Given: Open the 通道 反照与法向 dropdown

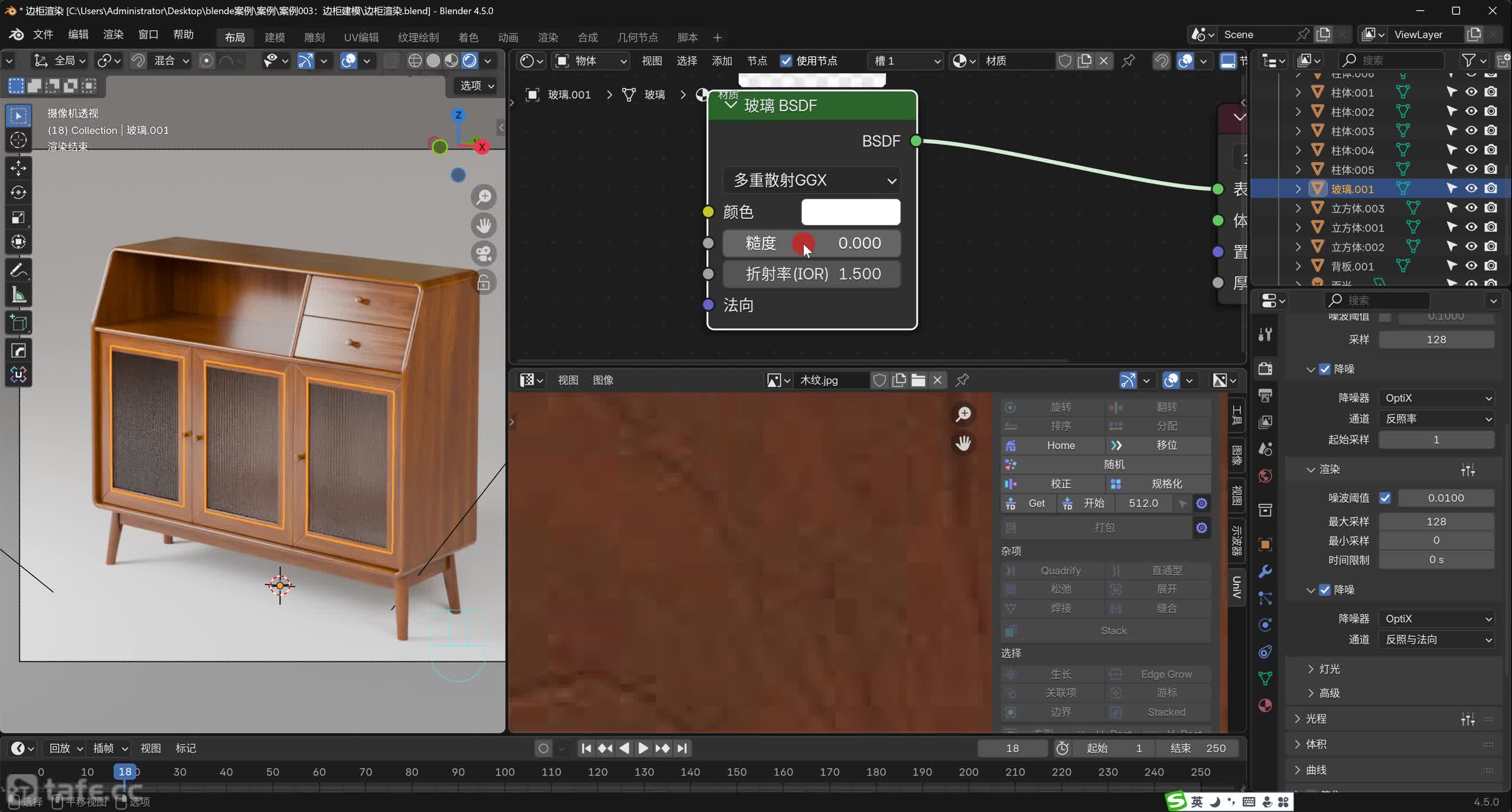Looking at the screenshot, I should (1436, 639).
